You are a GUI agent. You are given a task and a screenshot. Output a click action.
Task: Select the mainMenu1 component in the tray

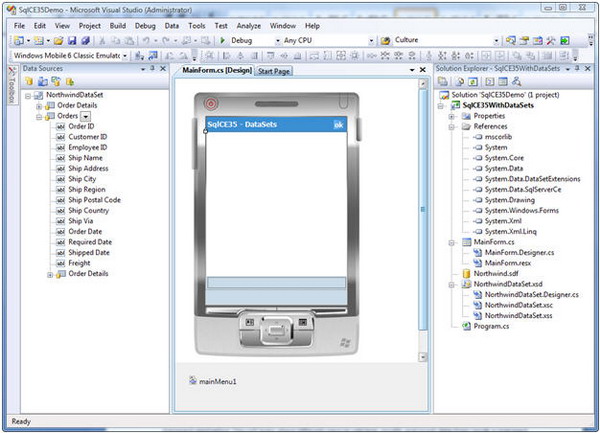click(x=213, y=381)
